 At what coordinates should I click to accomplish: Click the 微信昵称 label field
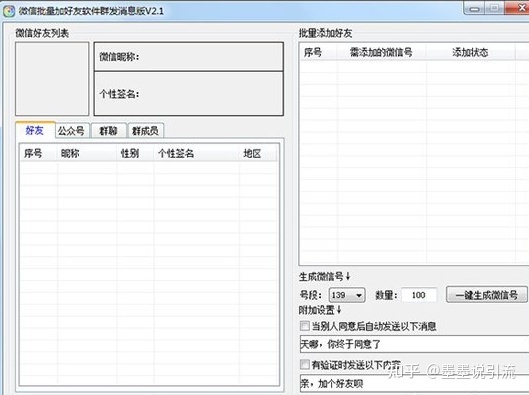tap(188, 57)
